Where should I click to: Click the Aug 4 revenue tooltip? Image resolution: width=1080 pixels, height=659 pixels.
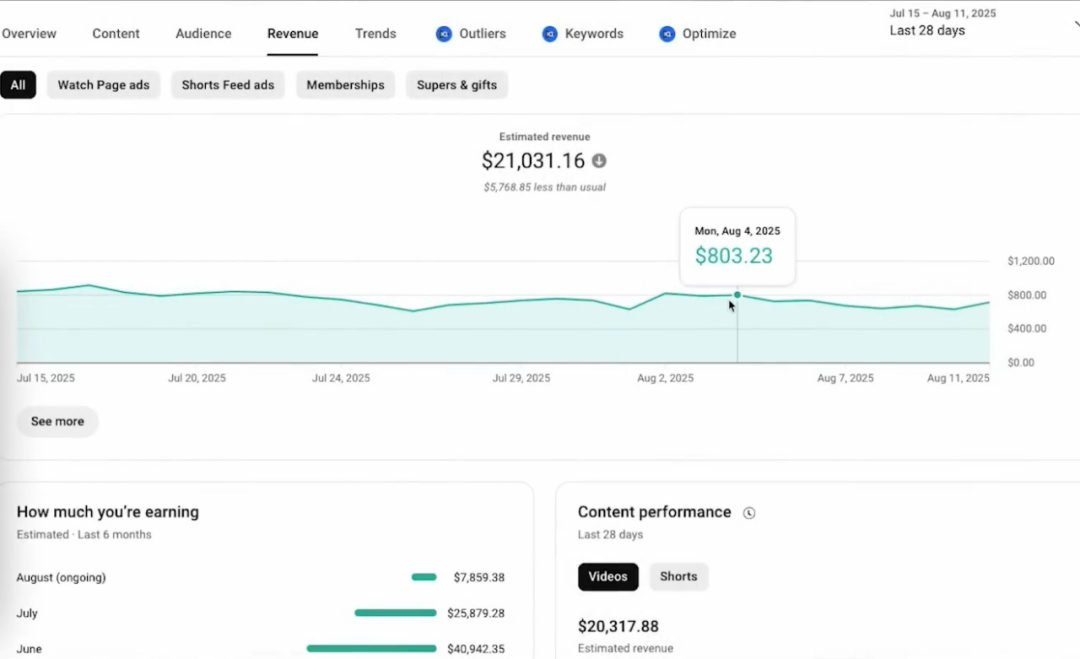coord(736,246)
